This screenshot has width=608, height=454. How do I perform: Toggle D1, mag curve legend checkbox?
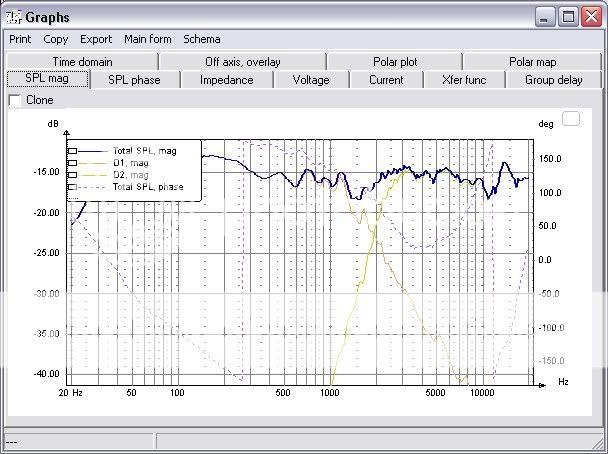coord(73,163)
